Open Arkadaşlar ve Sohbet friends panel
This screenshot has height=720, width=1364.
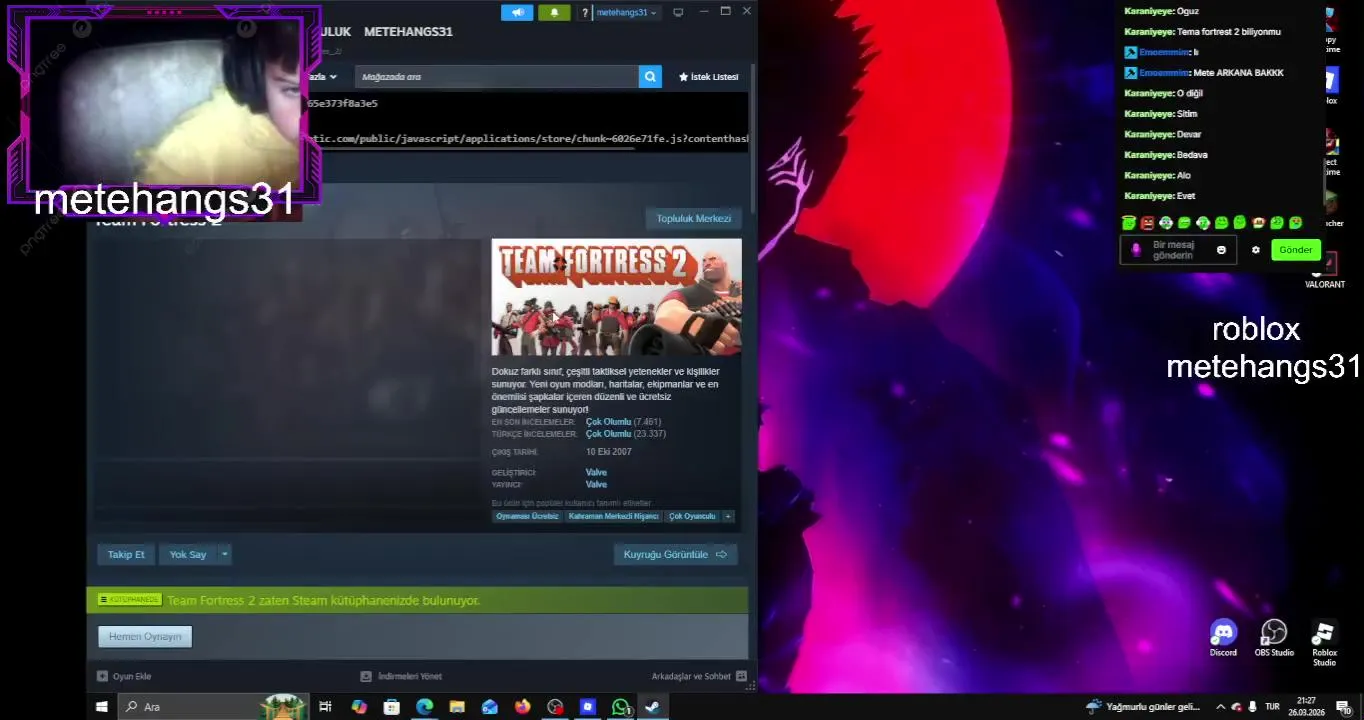(699, 676)
